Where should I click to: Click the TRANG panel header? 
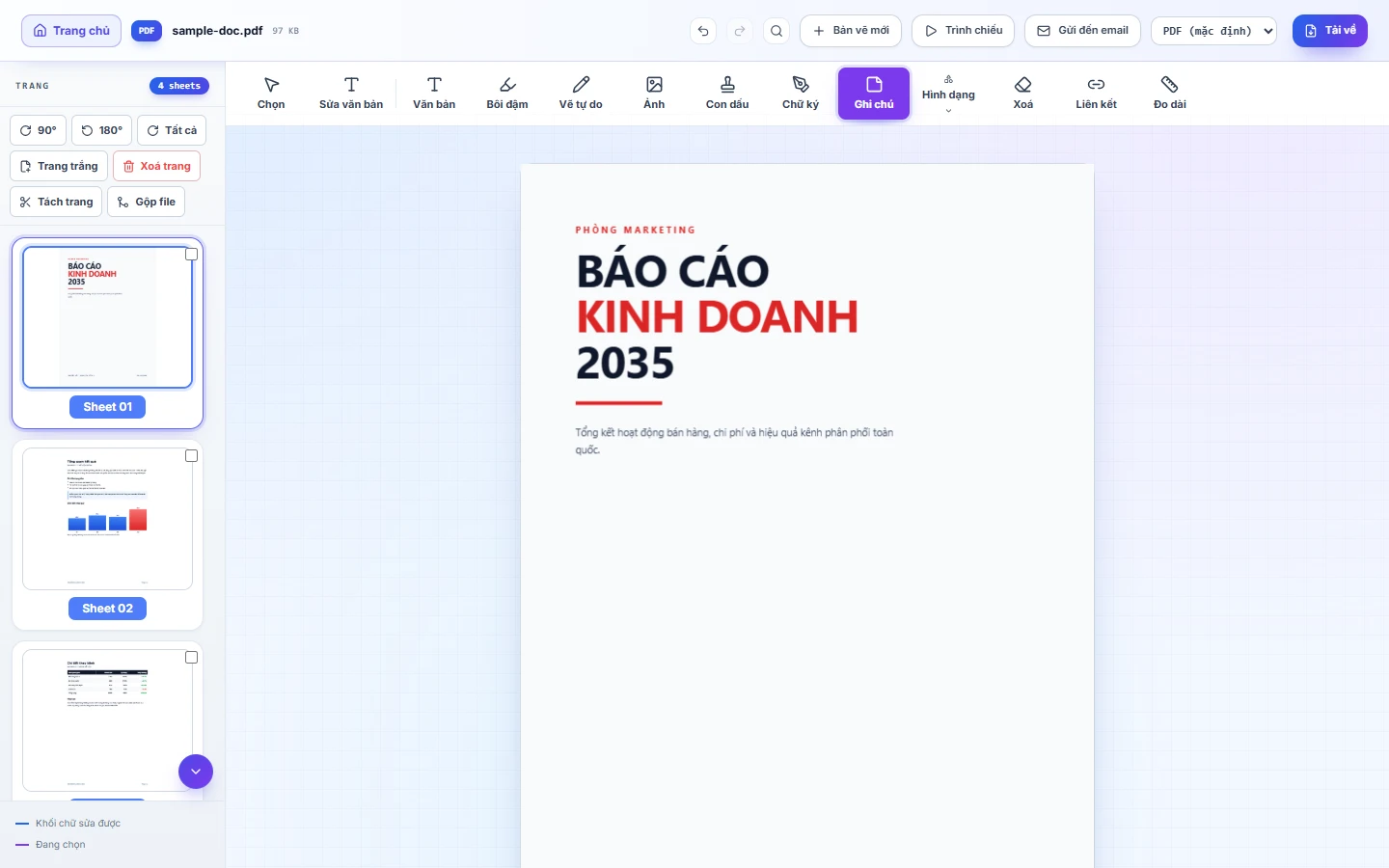[x=32, y=86]
